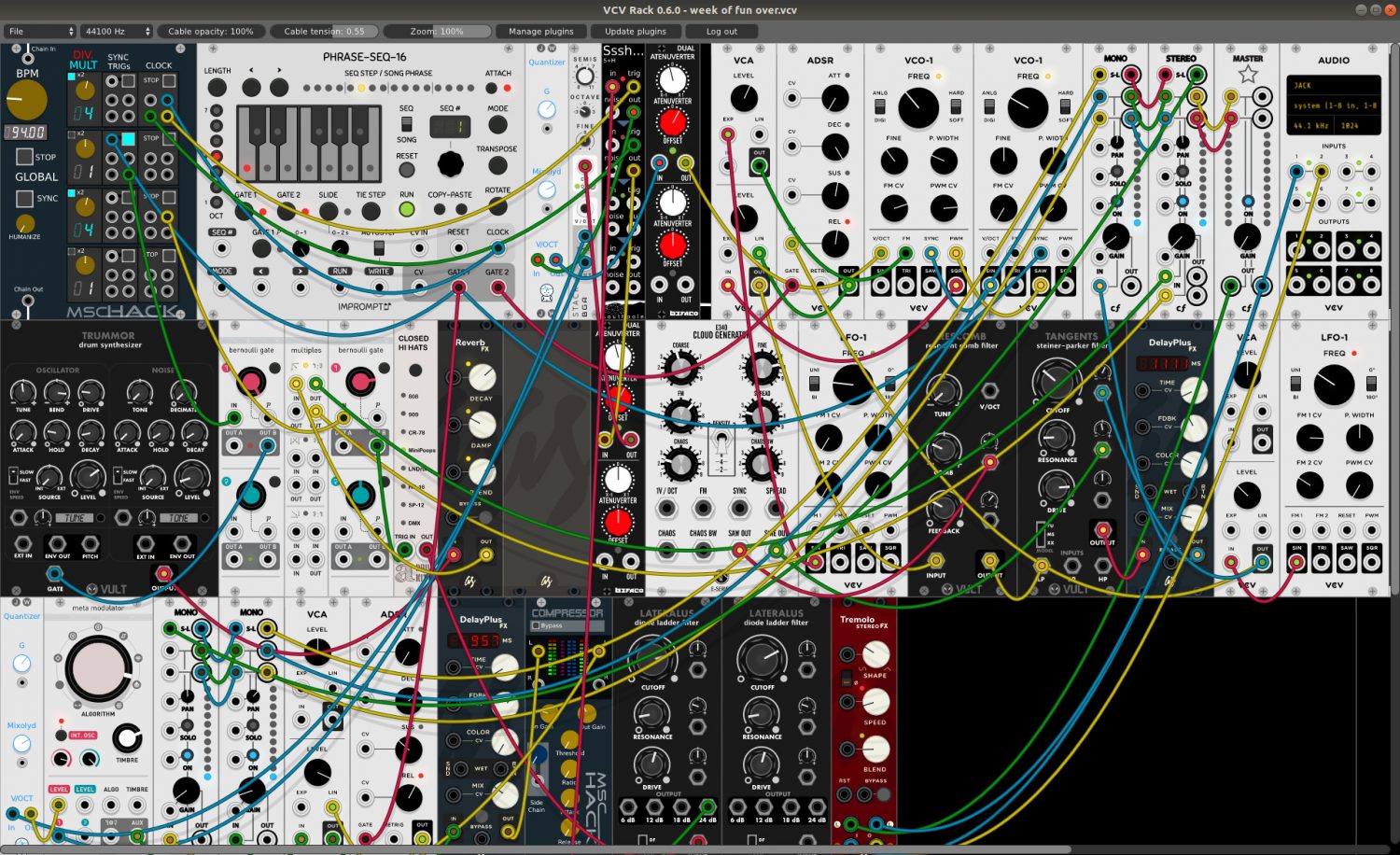Toggle the Compressor Bypass checkbox
The height and width of the screenshot is (855, 1400).
(x=536, y=625)
